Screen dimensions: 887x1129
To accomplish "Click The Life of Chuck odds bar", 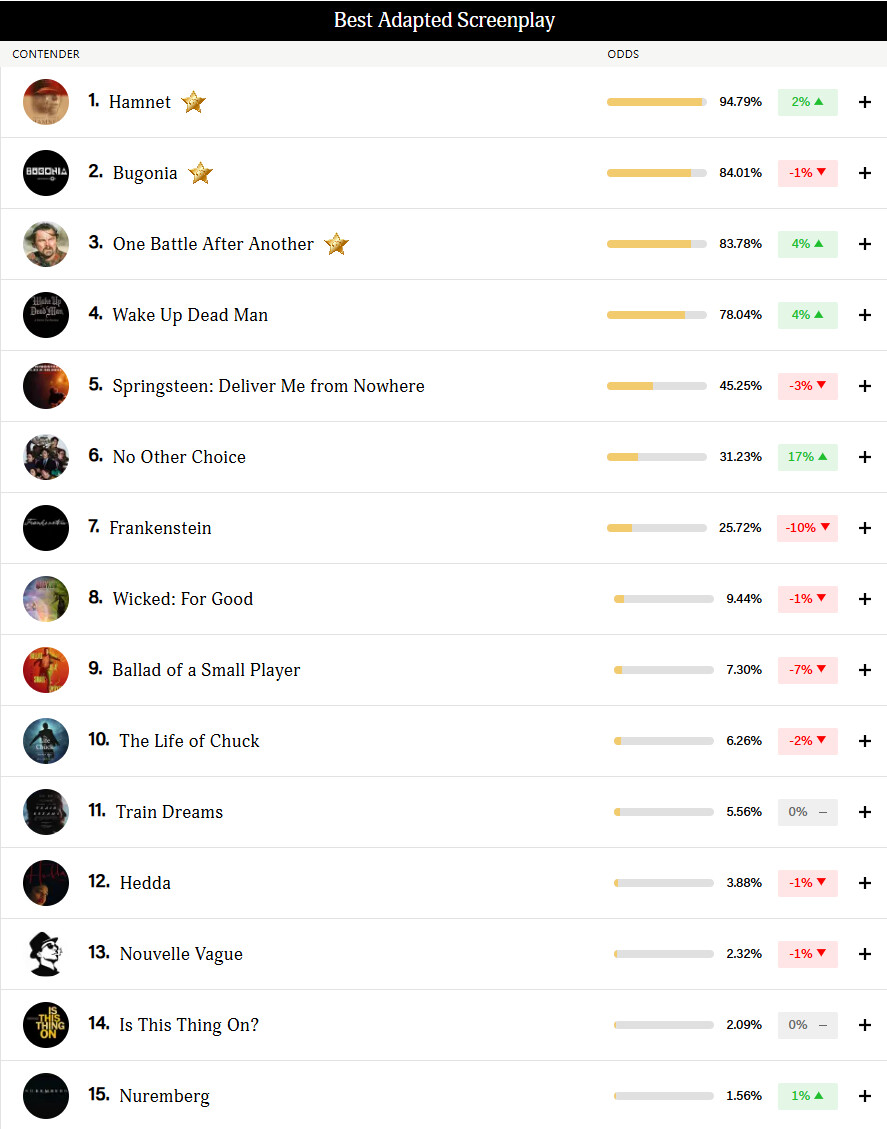I will [x=664, y=741].
